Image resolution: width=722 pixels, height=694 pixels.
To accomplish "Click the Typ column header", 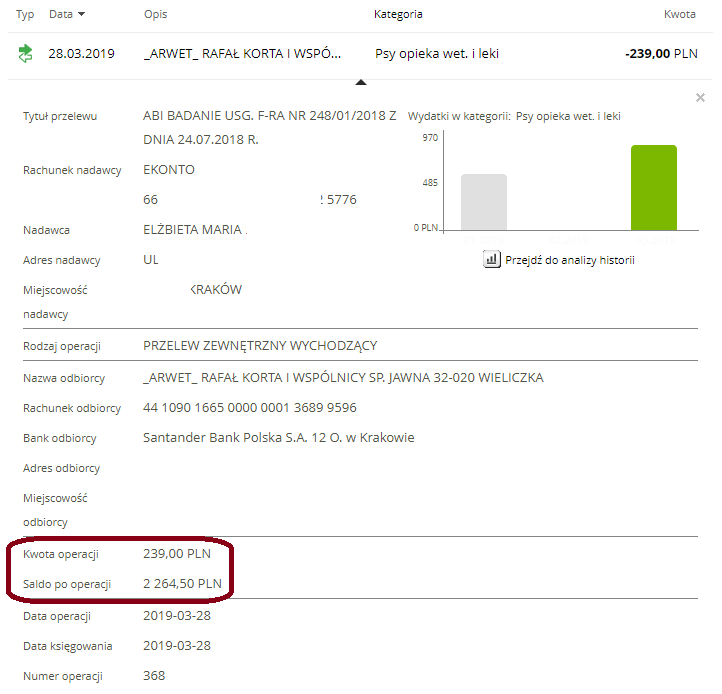I will click(x=25, y=14).
